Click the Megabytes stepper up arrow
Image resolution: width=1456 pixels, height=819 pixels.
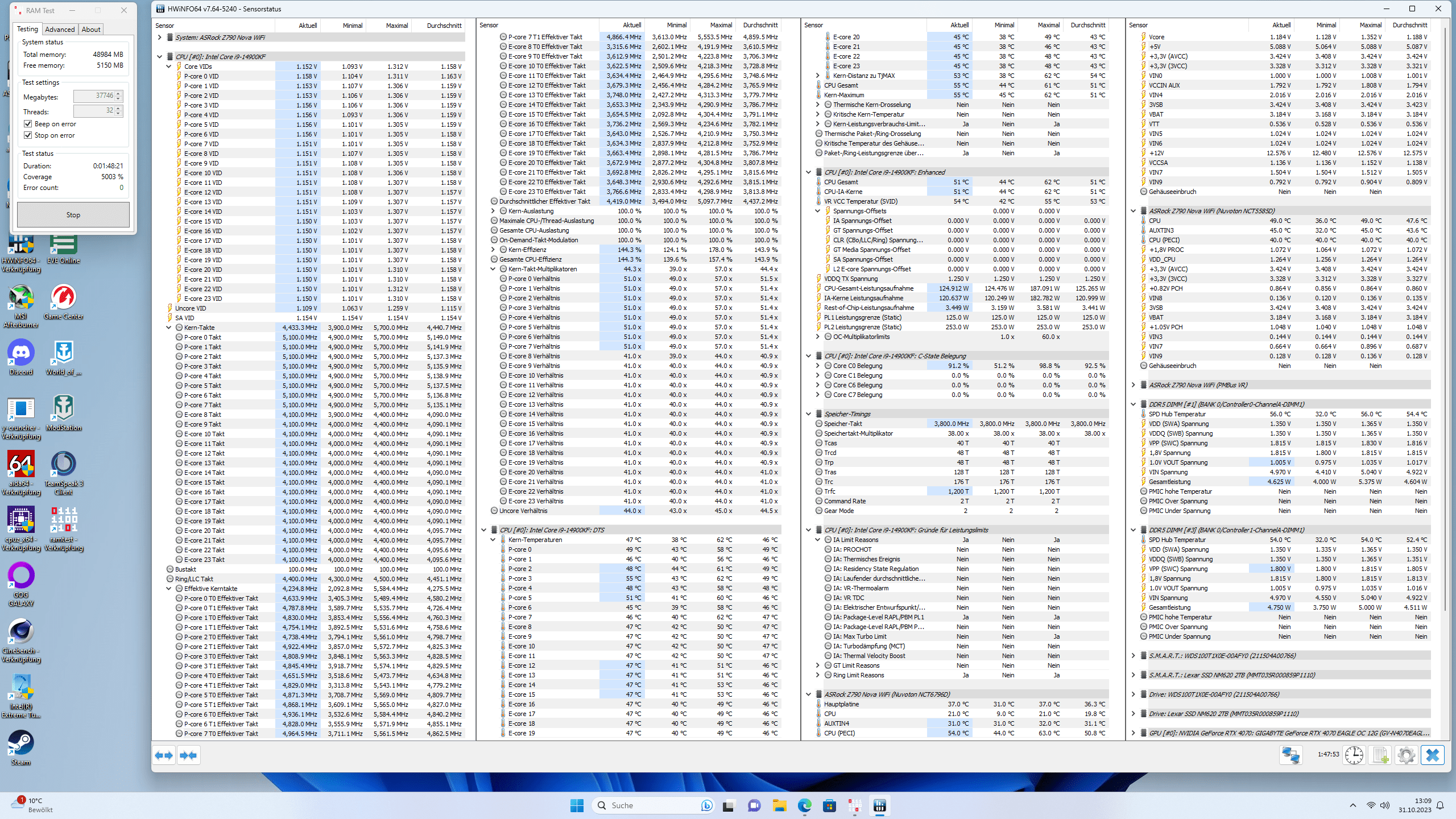[x=118, y=93]
